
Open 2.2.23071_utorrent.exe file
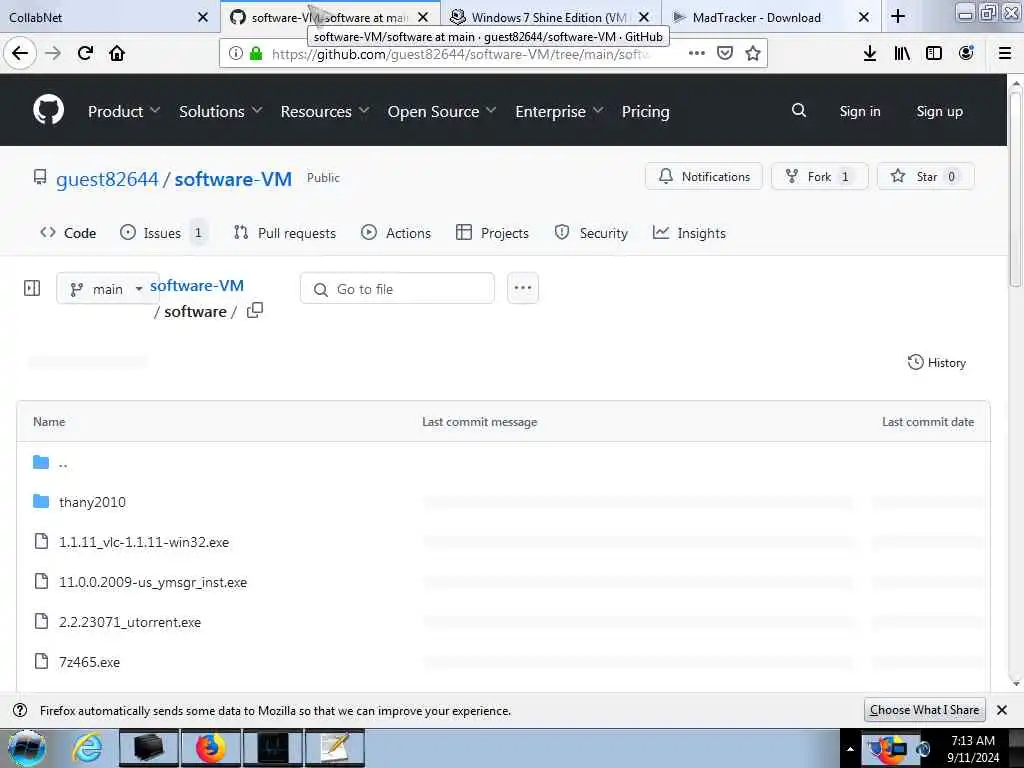130,622
